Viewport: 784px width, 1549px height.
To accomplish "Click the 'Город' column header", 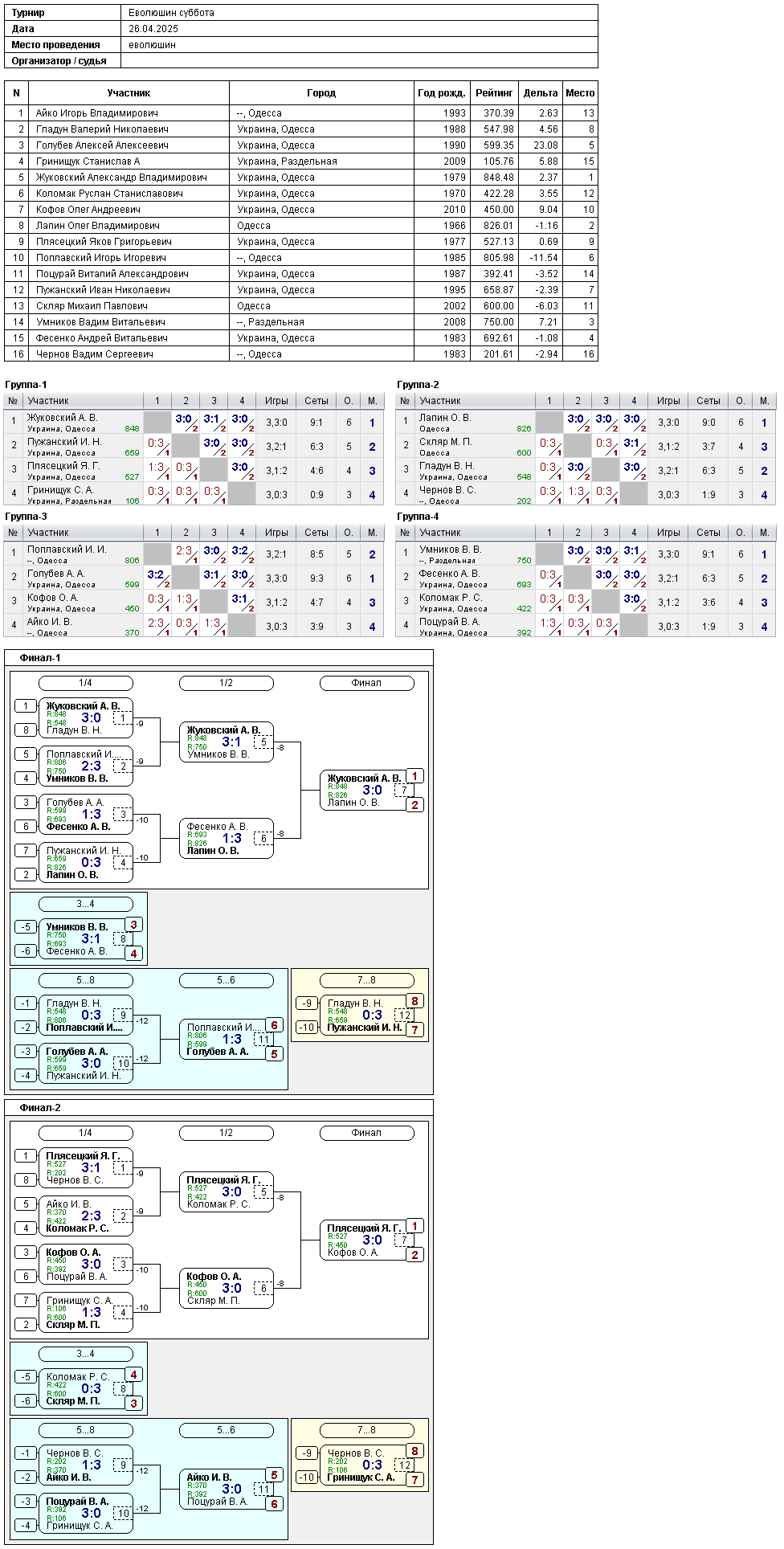I will coord(321,93).
